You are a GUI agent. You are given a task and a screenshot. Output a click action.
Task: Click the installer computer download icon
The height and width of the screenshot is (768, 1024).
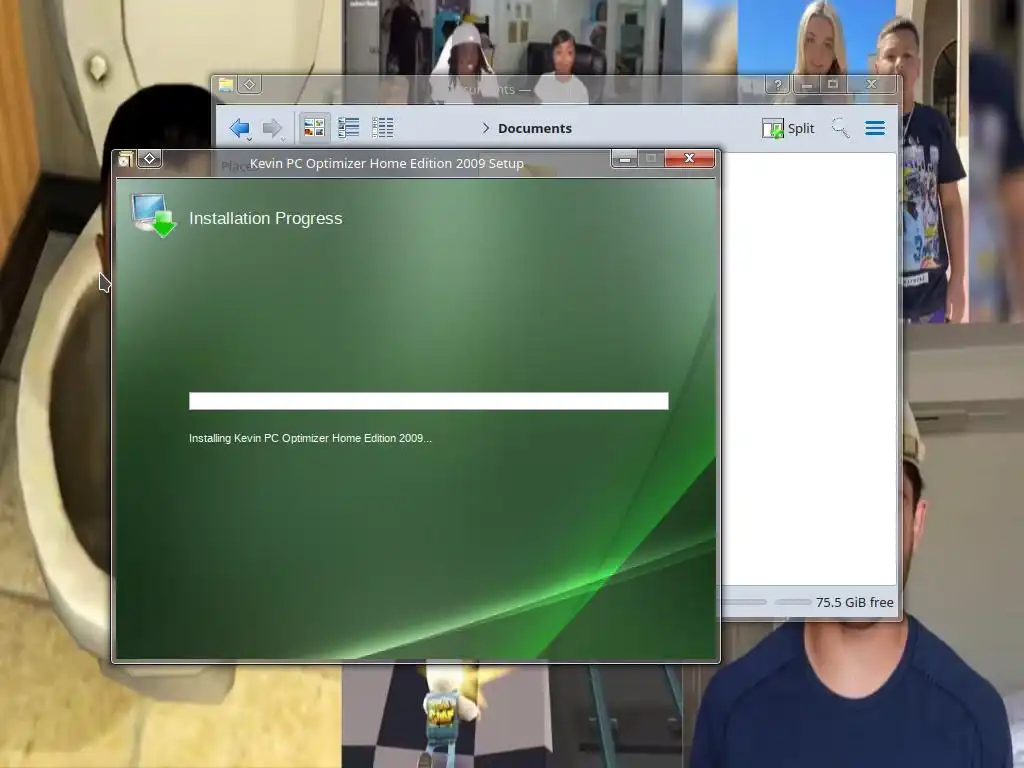coord(153,216)
